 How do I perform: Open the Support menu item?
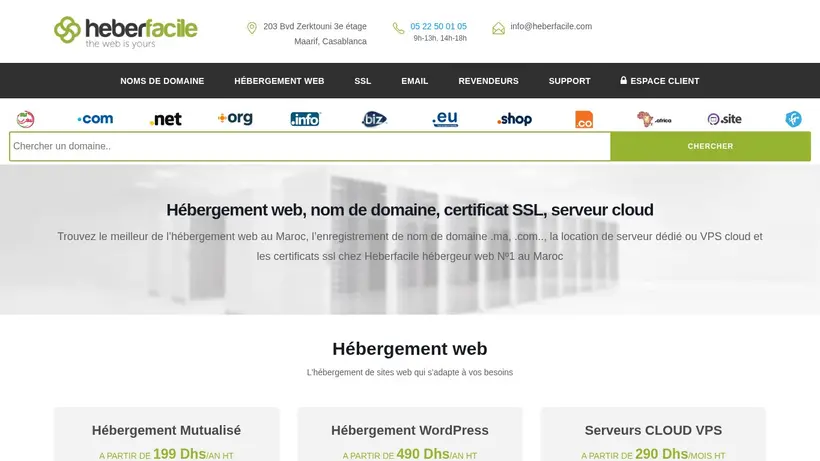[x=570, y=81]
